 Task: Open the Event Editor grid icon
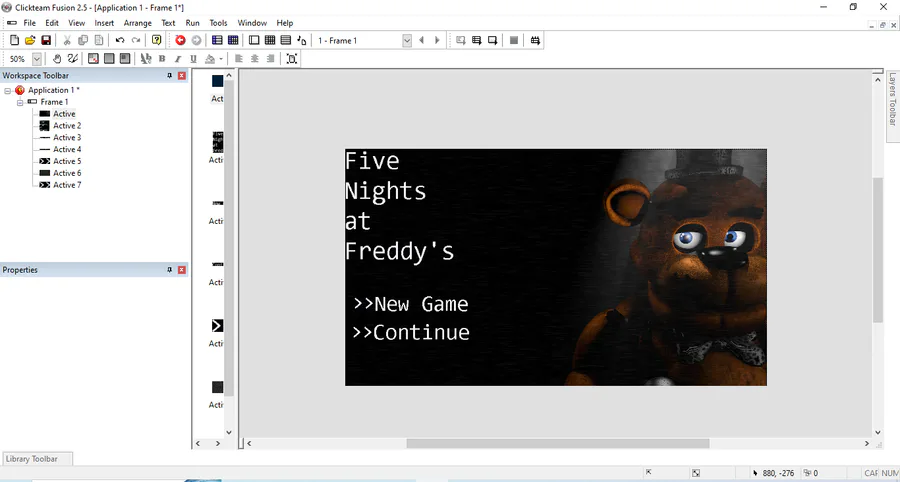[x=270, y=40]
